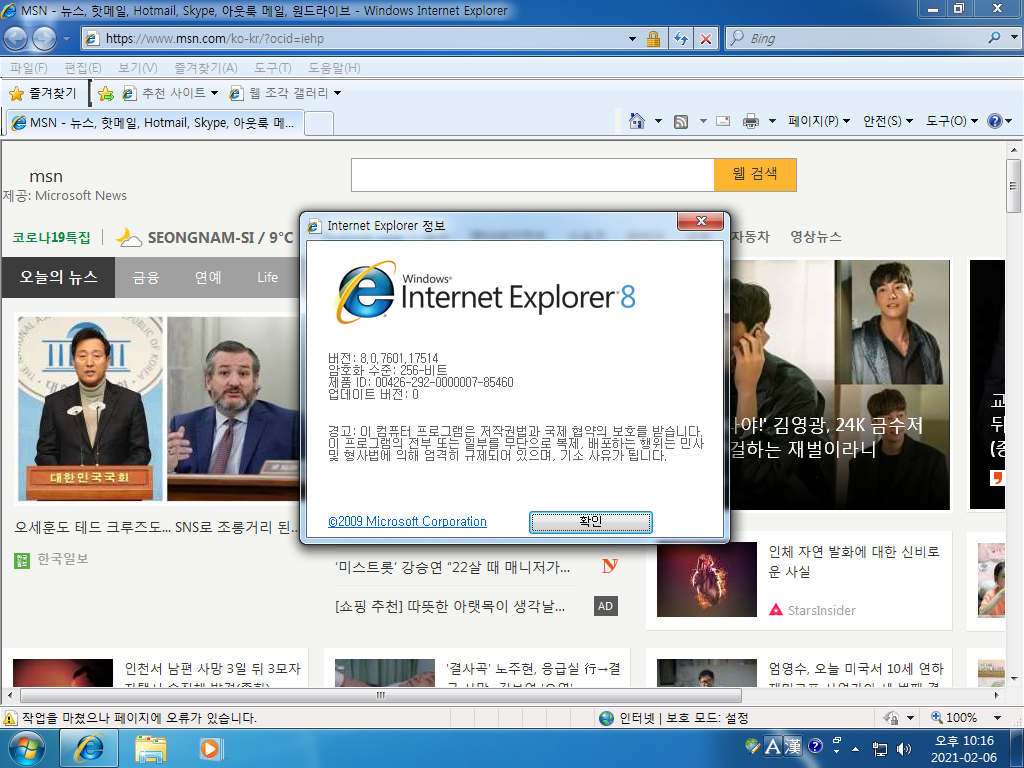
Task: Open the 즐겨찾기(A) menu
Action: (x=206, y=68)
